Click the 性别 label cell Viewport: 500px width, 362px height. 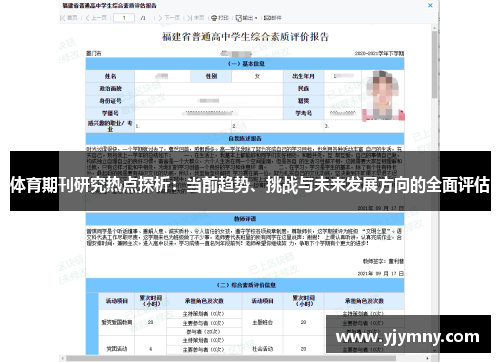[x=211, y=76]
